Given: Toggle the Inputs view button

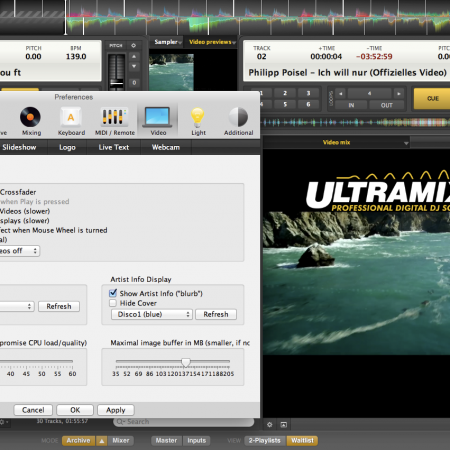Looking at the screenshot, I should pos(197,441).
